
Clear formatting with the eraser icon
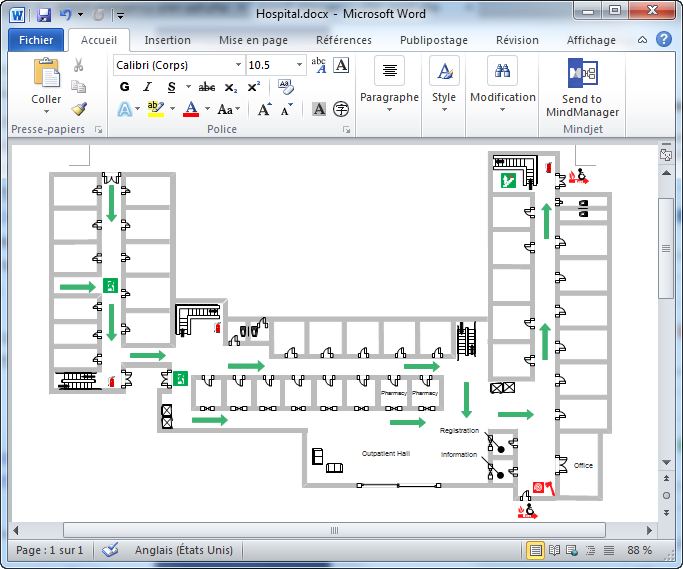[285, 87]
